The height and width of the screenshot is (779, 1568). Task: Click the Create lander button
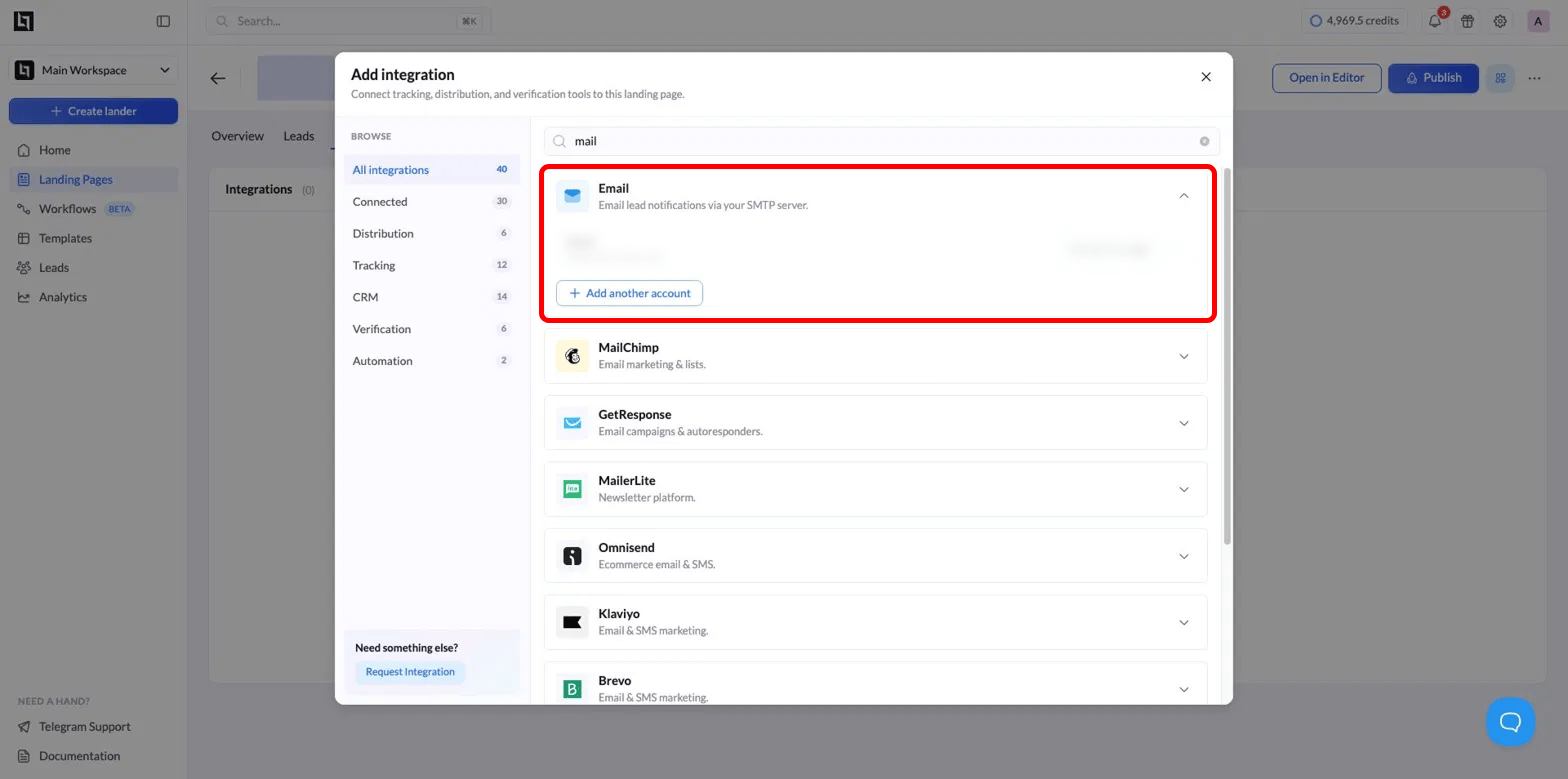(93, 111)
